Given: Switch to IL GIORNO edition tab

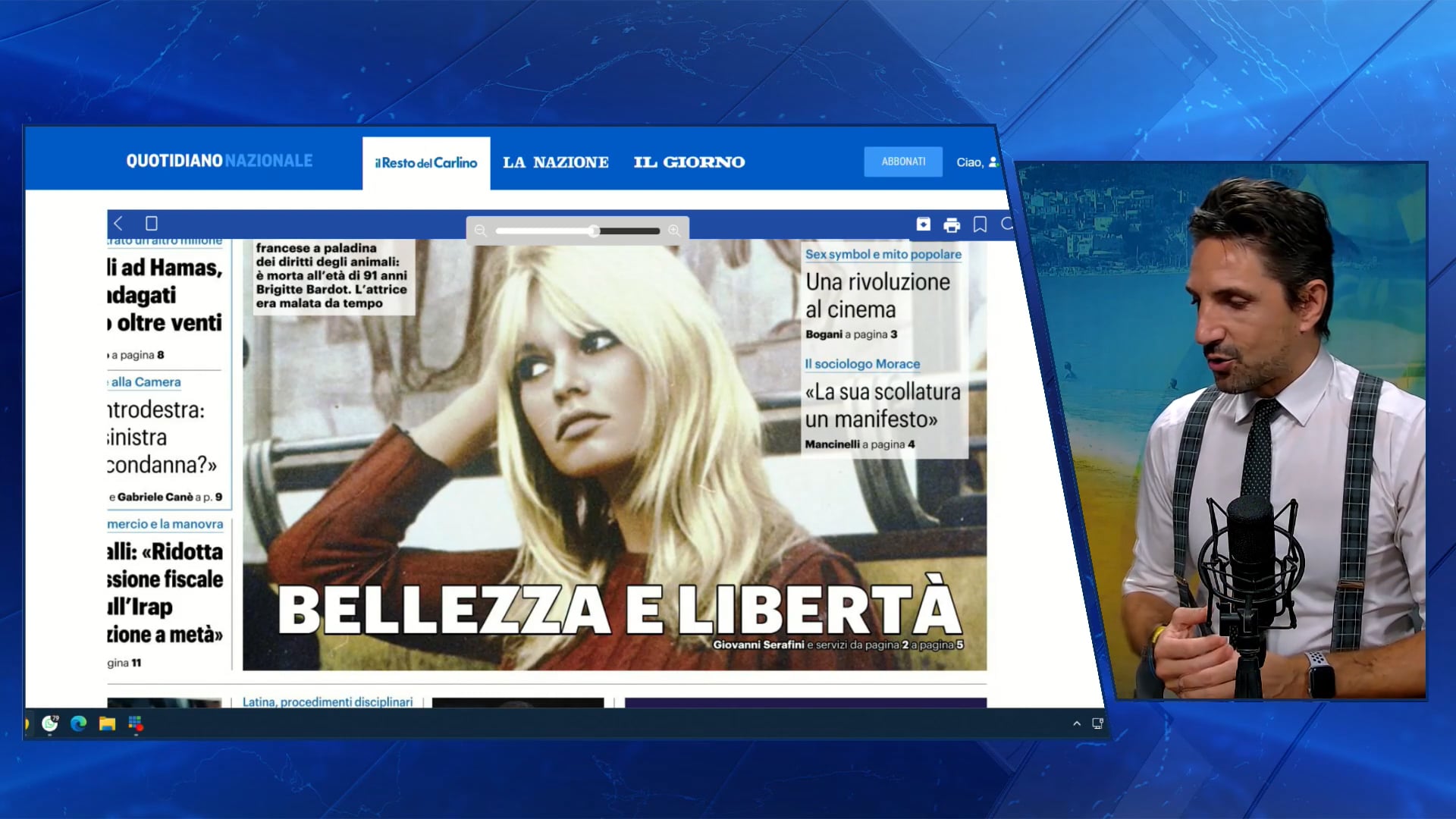Looking at the screenshot, I should tap(689, 162).
